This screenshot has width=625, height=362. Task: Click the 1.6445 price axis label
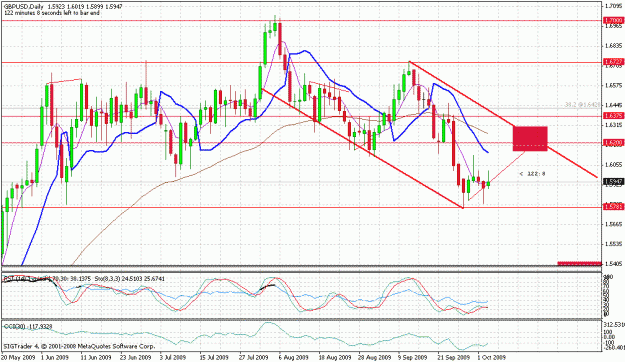[x=615, y=105]
